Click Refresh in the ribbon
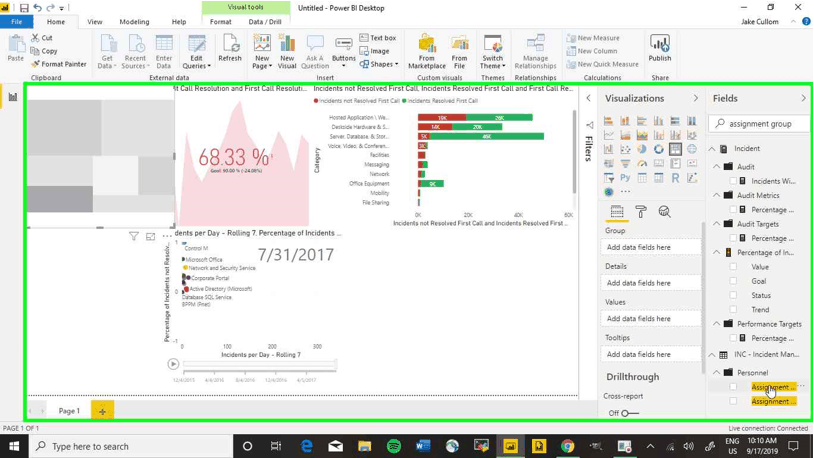The width and height of the screenshot is (814, 458). [230, 48]
